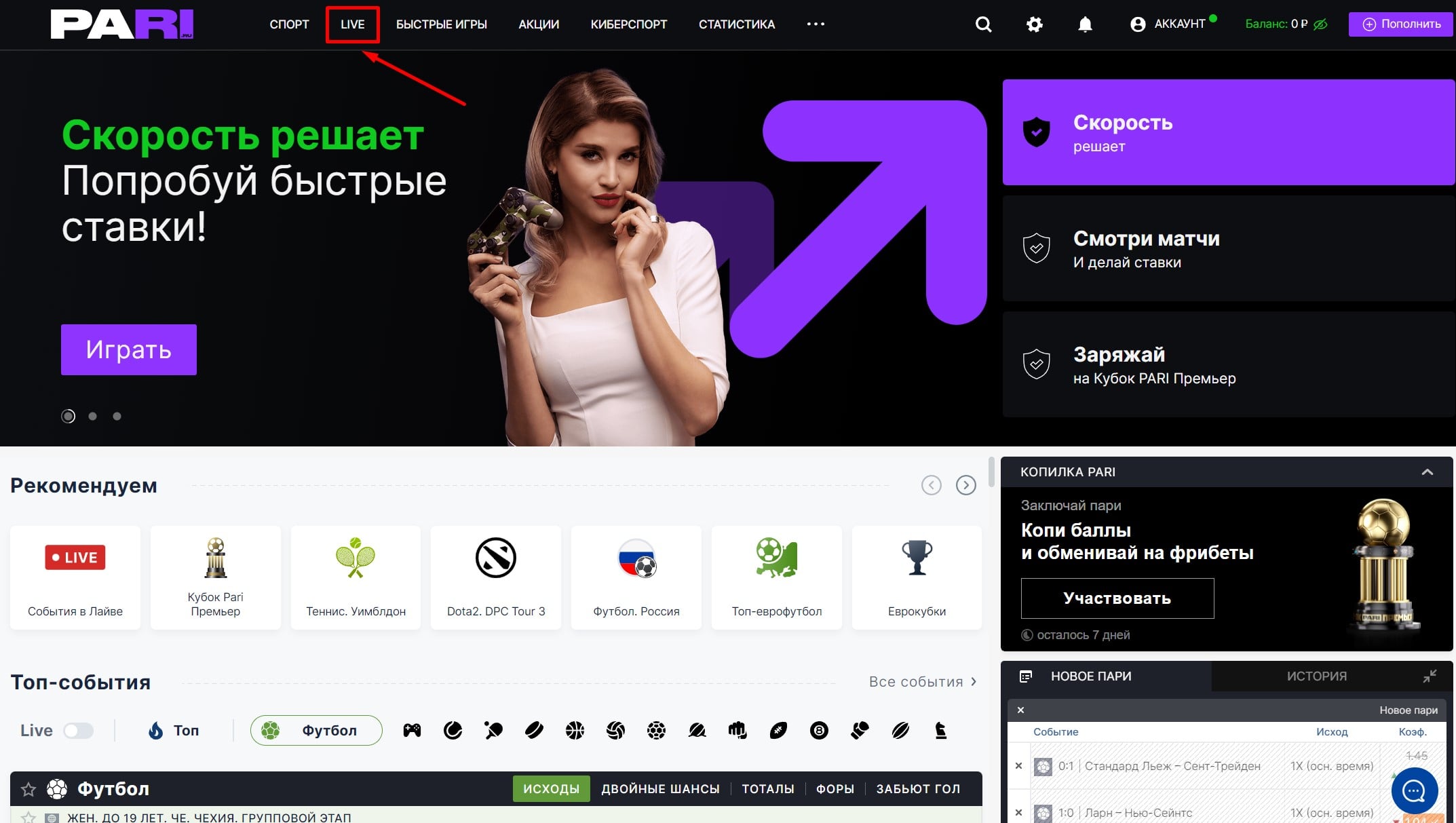
Task: Toggle the Live switch in Топ-события
Action: pos(78,730)
